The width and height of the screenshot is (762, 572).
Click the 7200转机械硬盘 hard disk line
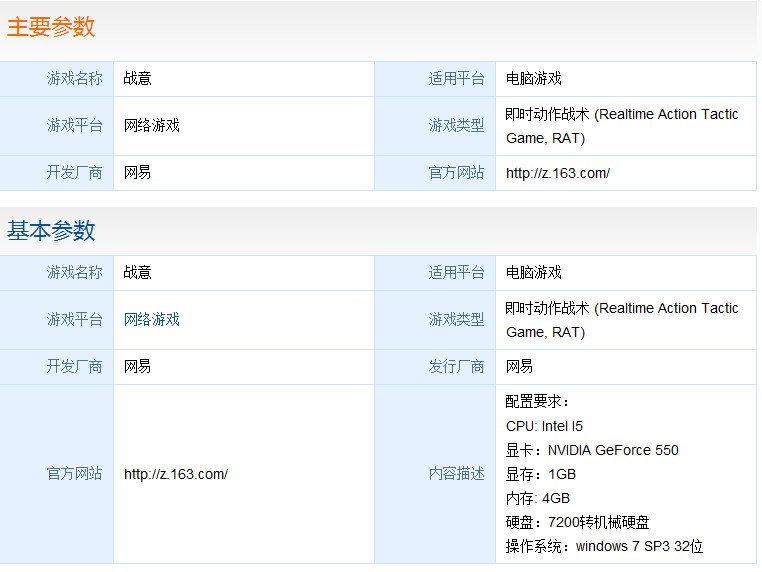click(577, 522)
